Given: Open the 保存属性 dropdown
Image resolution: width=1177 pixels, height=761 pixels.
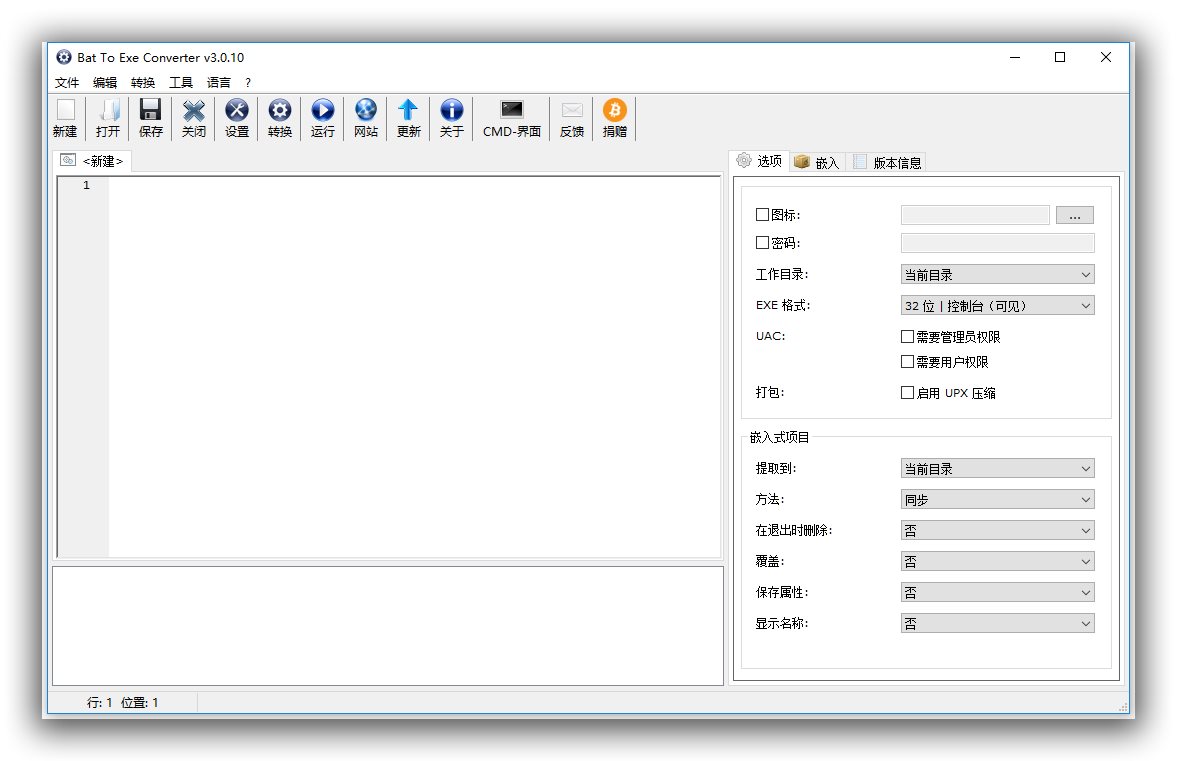Looking at the screenshot, I should coord(998,592).
